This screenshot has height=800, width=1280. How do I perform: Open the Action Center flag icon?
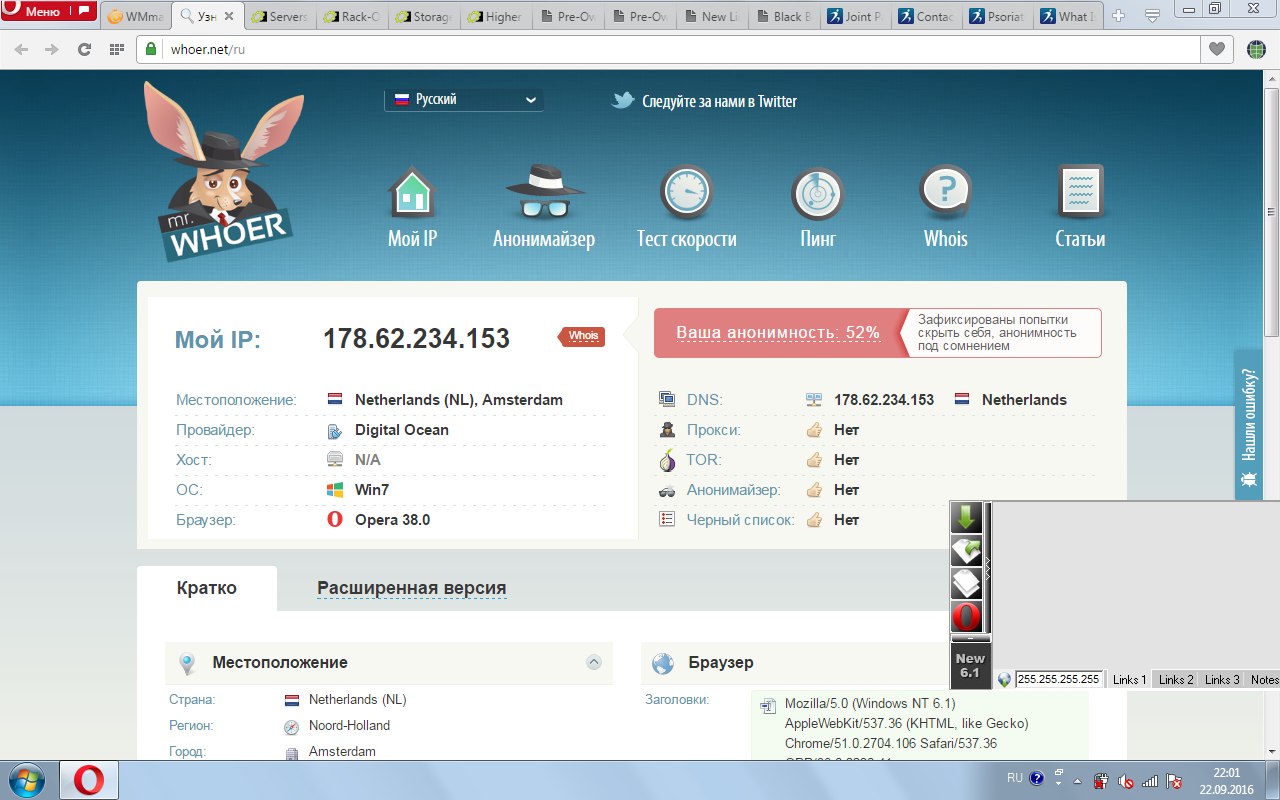(1175, 780)
